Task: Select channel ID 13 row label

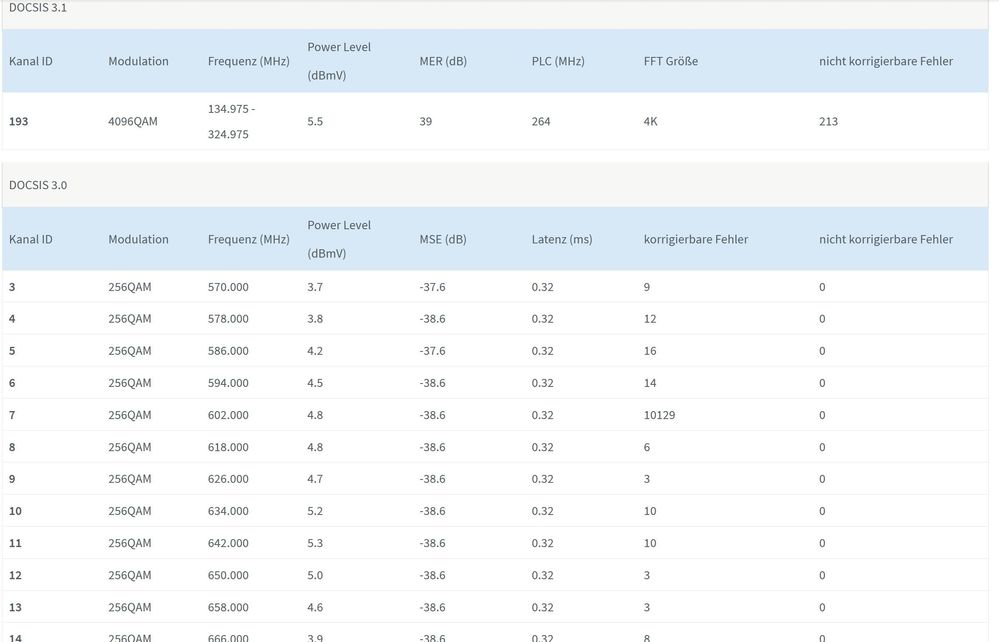Action: (15, 607)
